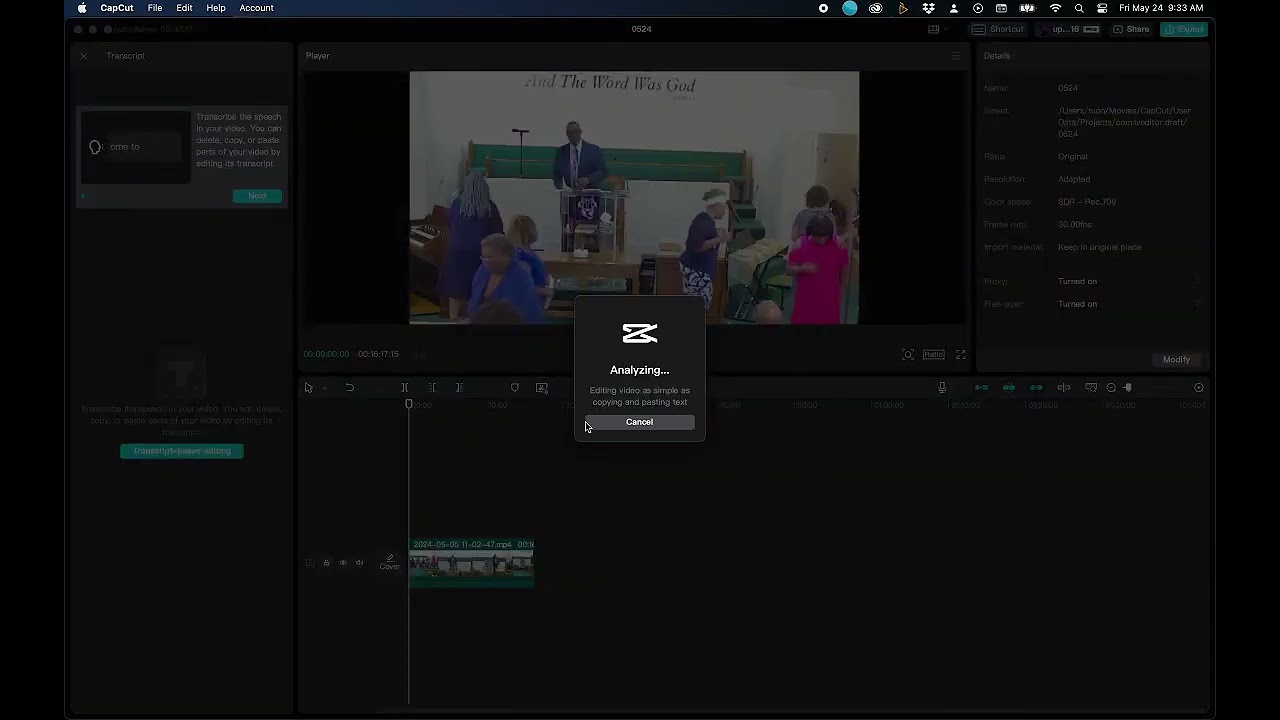Expand the pointer tool dropdown arrow
The image size is (1280, 720).
point(323,388)
